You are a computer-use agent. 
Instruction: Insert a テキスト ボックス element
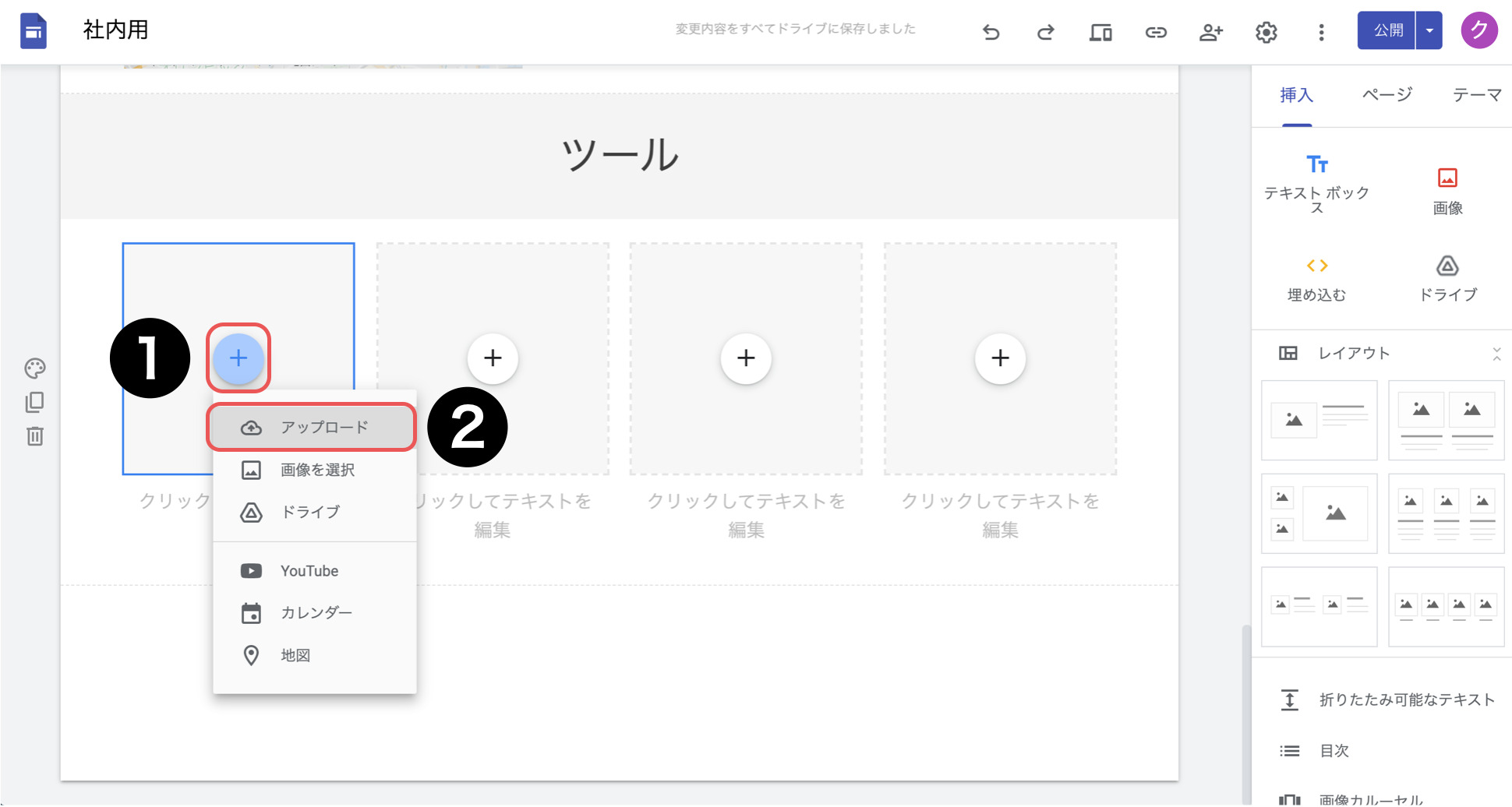click(x=1316, y=184)
